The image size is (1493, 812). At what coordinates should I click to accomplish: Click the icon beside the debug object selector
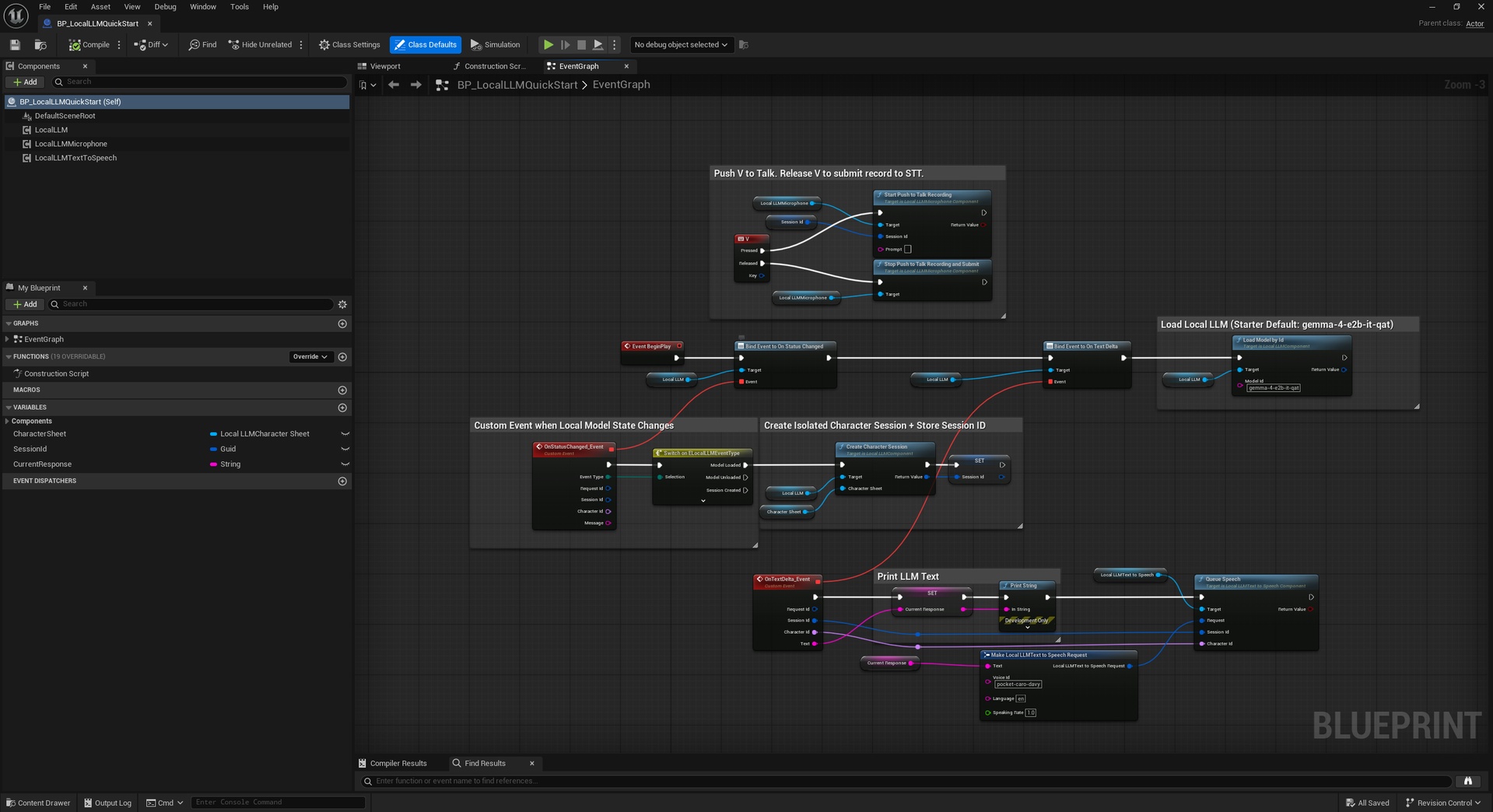point(744,44)
